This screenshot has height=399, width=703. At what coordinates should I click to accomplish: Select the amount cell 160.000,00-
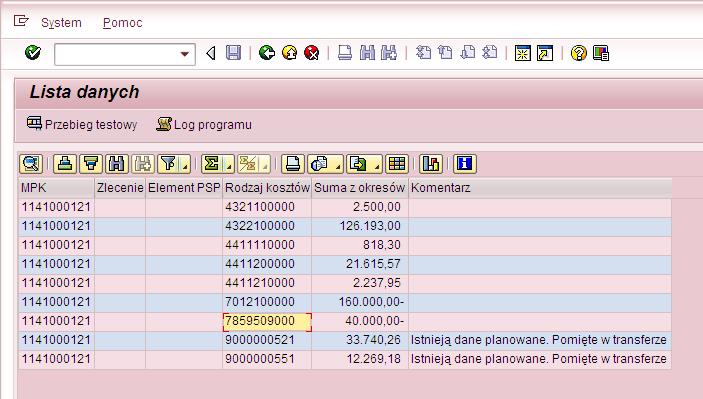click(x=360, y=302)
